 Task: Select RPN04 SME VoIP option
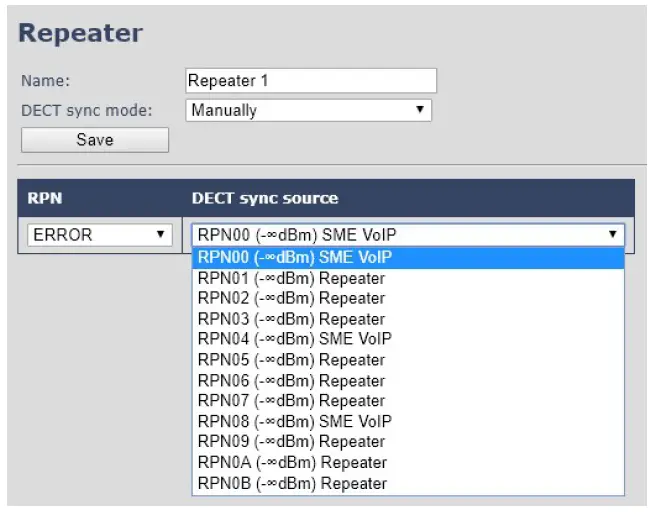(x=408, y=339)
